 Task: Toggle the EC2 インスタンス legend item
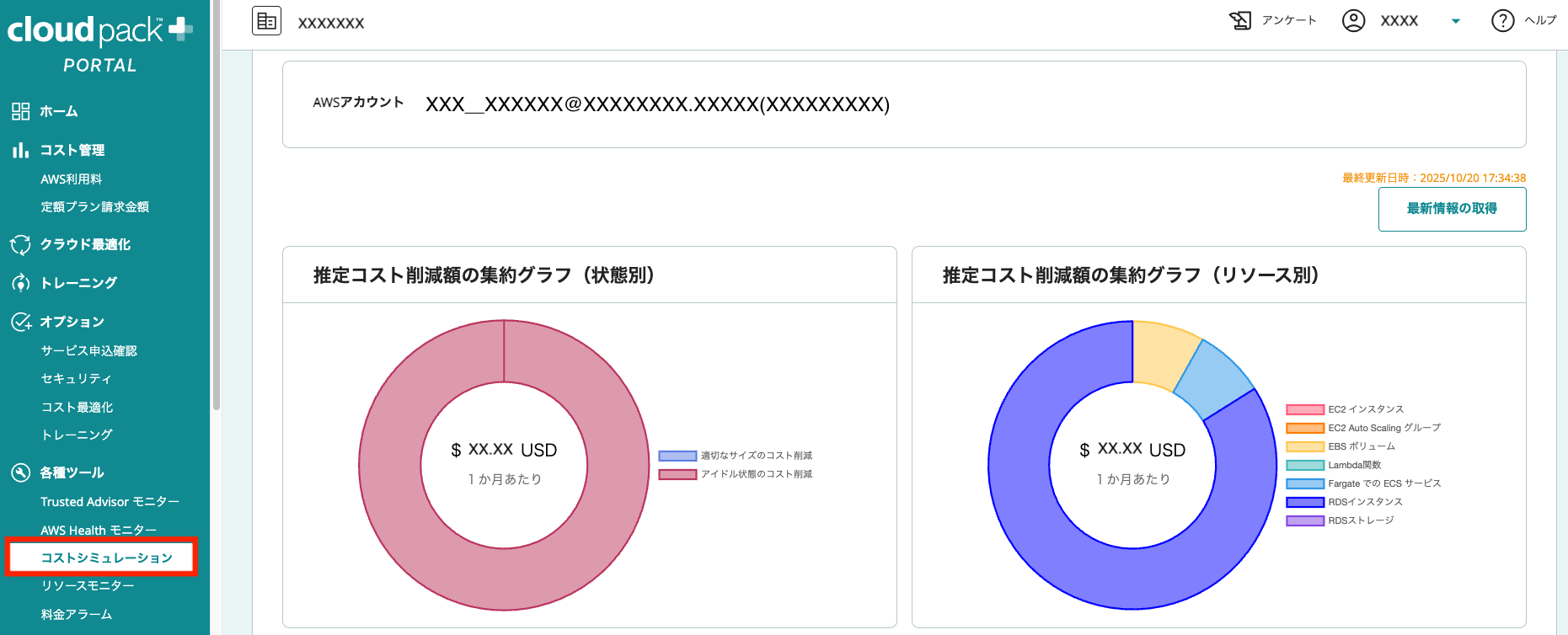click(1366, 409)
